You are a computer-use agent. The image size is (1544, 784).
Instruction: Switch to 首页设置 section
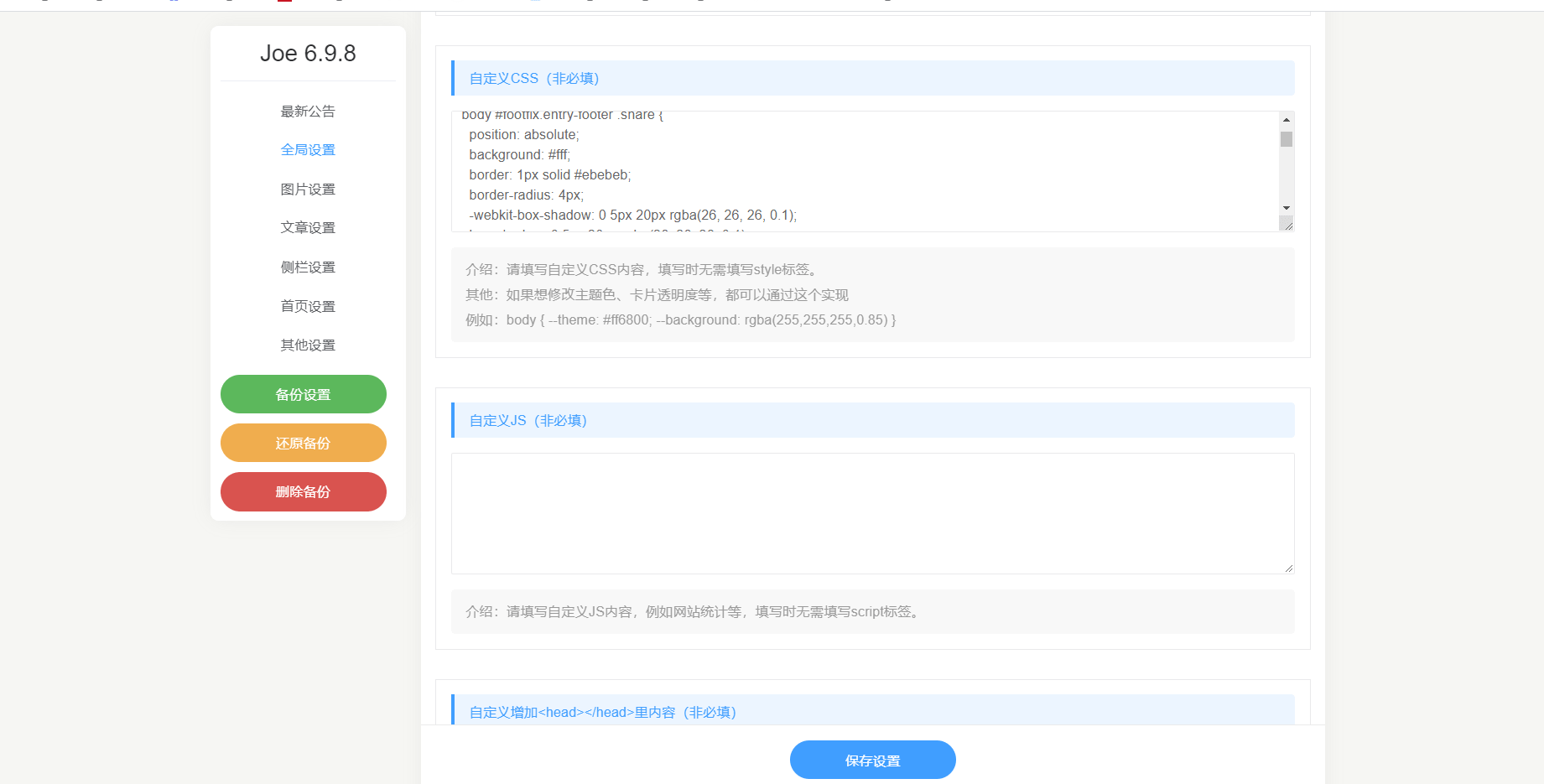pyautogui.click(x=308, y=306)
